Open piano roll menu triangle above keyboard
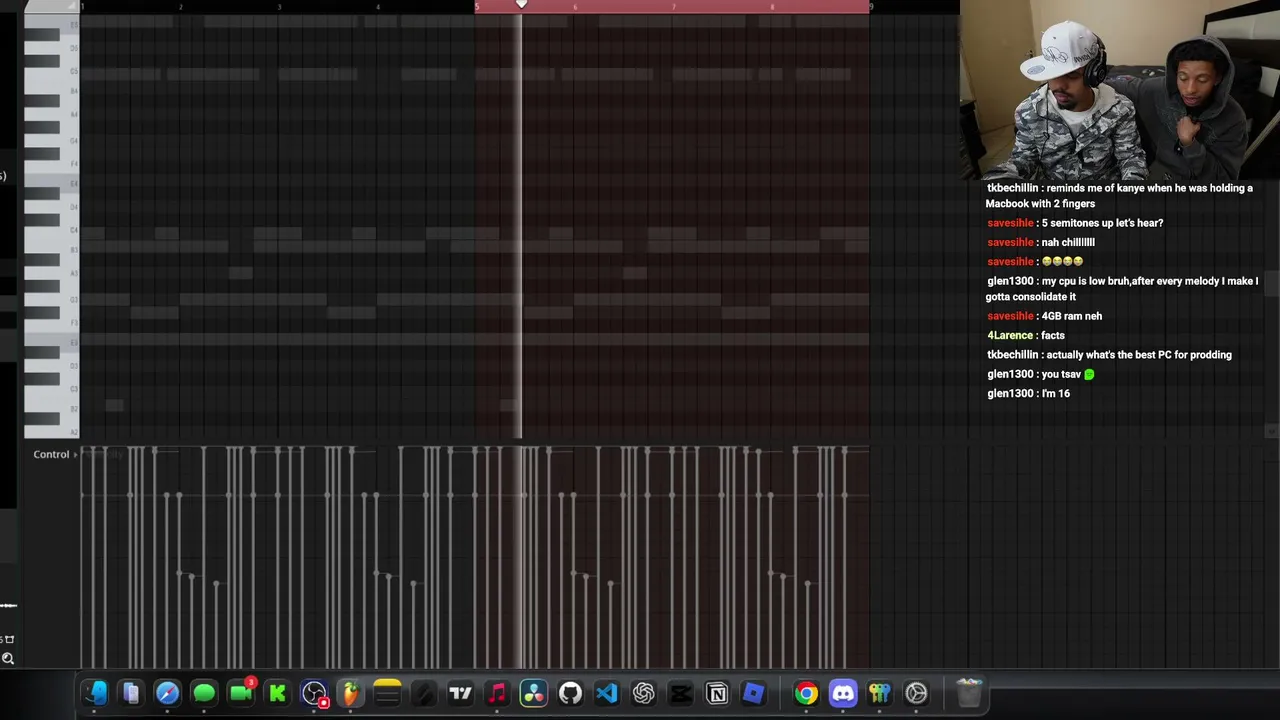Screen dimensions: 1280x720 pyautogui.click(x=72, y=6)
